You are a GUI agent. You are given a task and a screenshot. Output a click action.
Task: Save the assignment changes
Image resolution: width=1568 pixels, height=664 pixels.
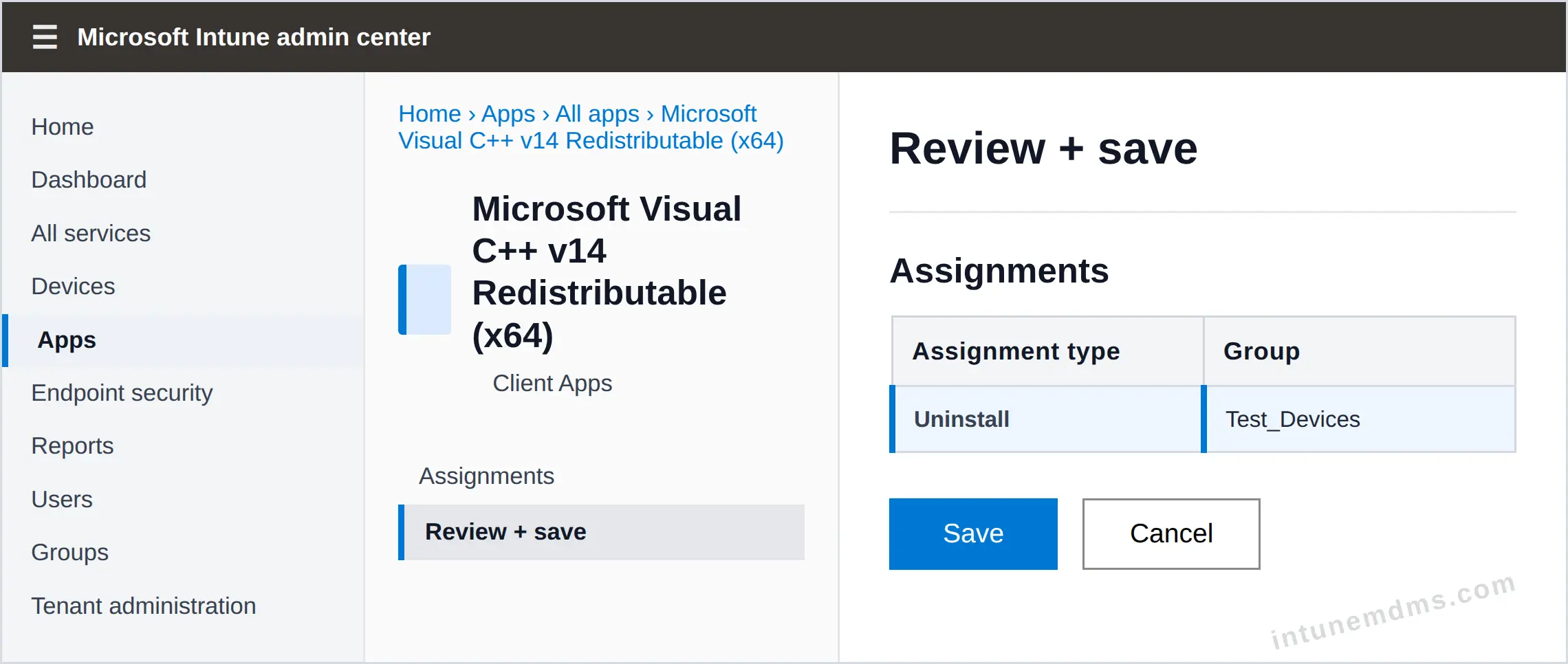click(x=973, y=534)
